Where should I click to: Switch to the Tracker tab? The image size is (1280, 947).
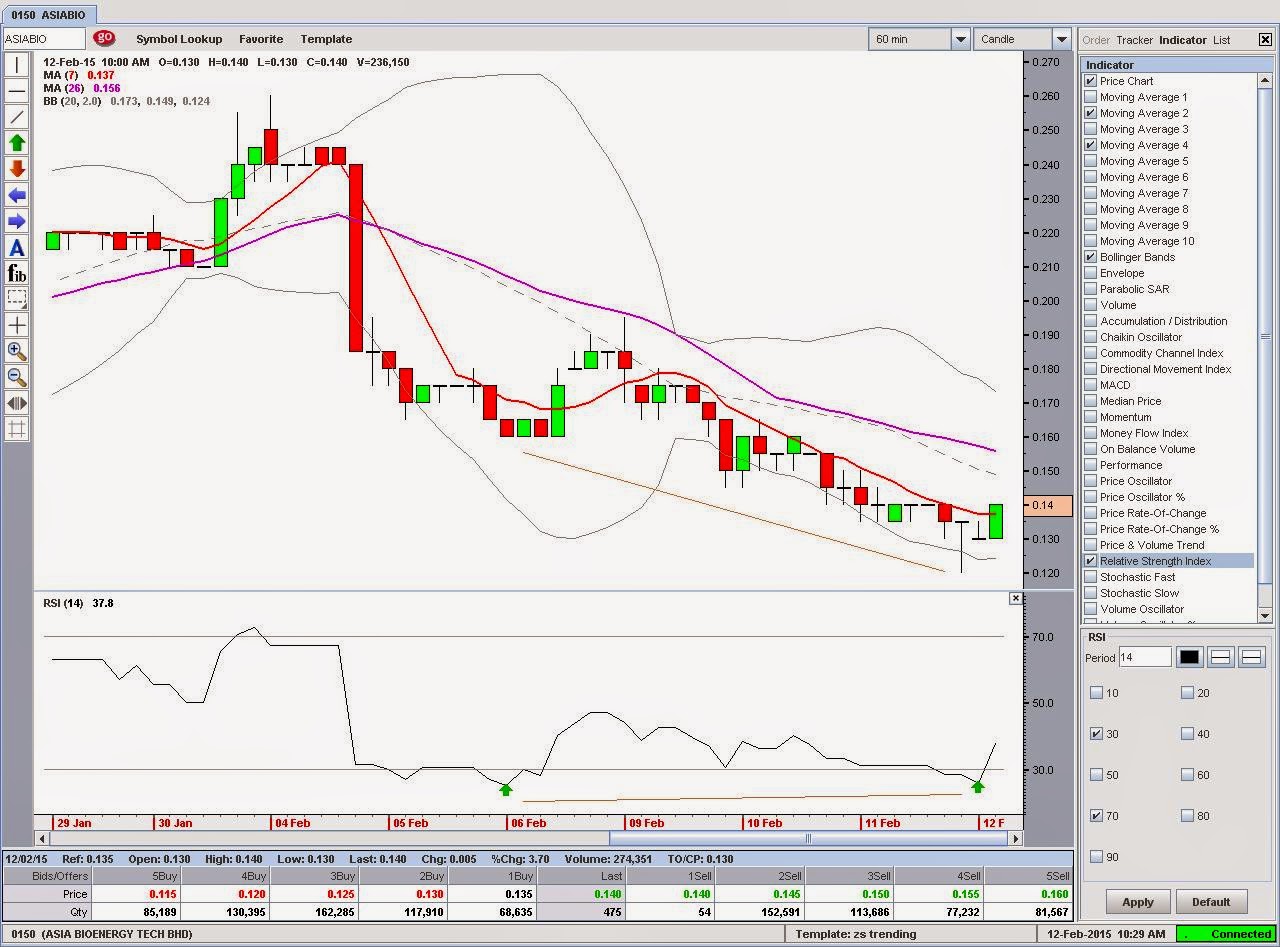click(x=1134, y=40)
